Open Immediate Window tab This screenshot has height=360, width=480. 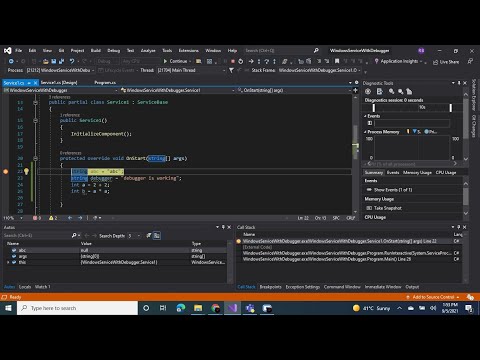click(x=383, y=287)
